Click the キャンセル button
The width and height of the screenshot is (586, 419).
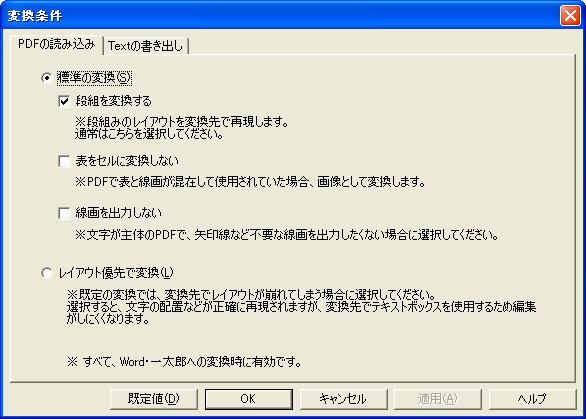click(343, 399)
